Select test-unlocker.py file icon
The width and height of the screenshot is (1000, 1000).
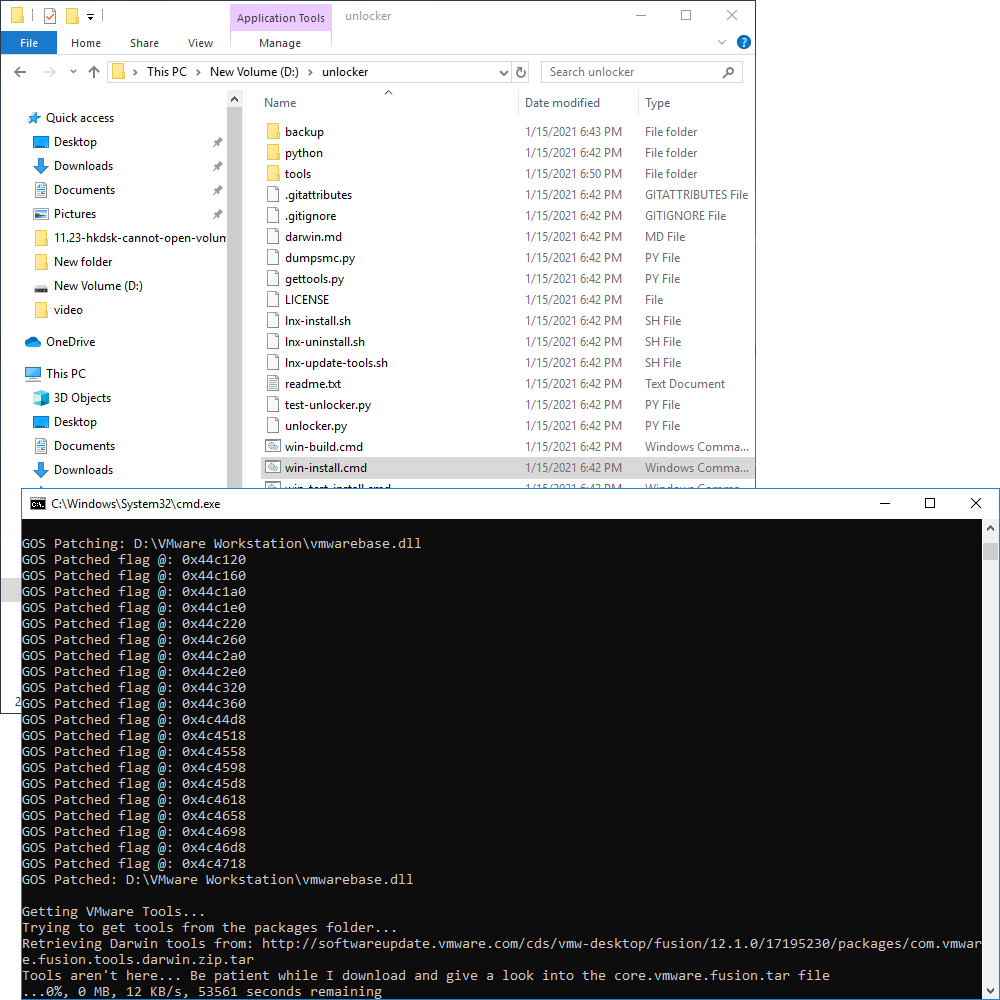pyautogui.click(x=273, y=405)
